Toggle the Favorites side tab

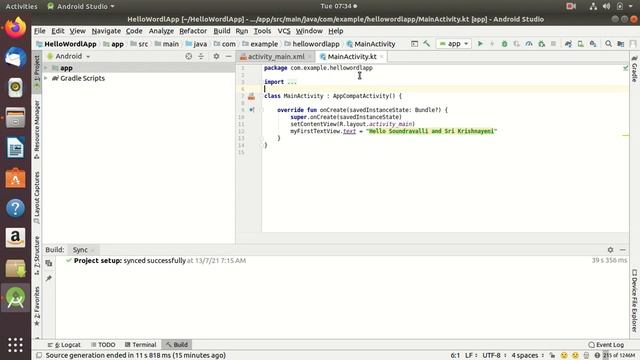pos(37,306)
